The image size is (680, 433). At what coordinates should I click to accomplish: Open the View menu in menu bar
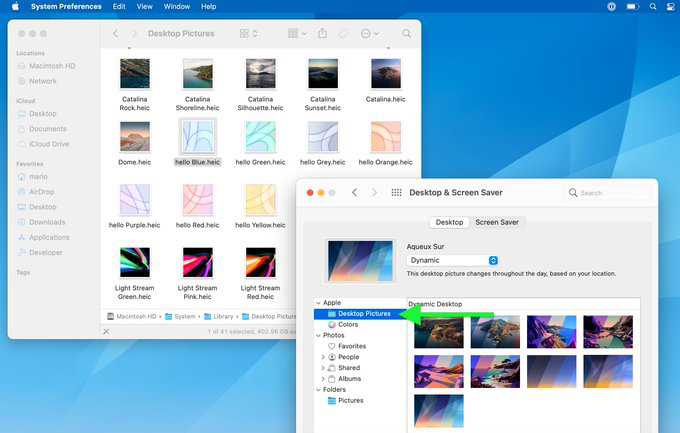pyautogui.click(x=144, y=6)
